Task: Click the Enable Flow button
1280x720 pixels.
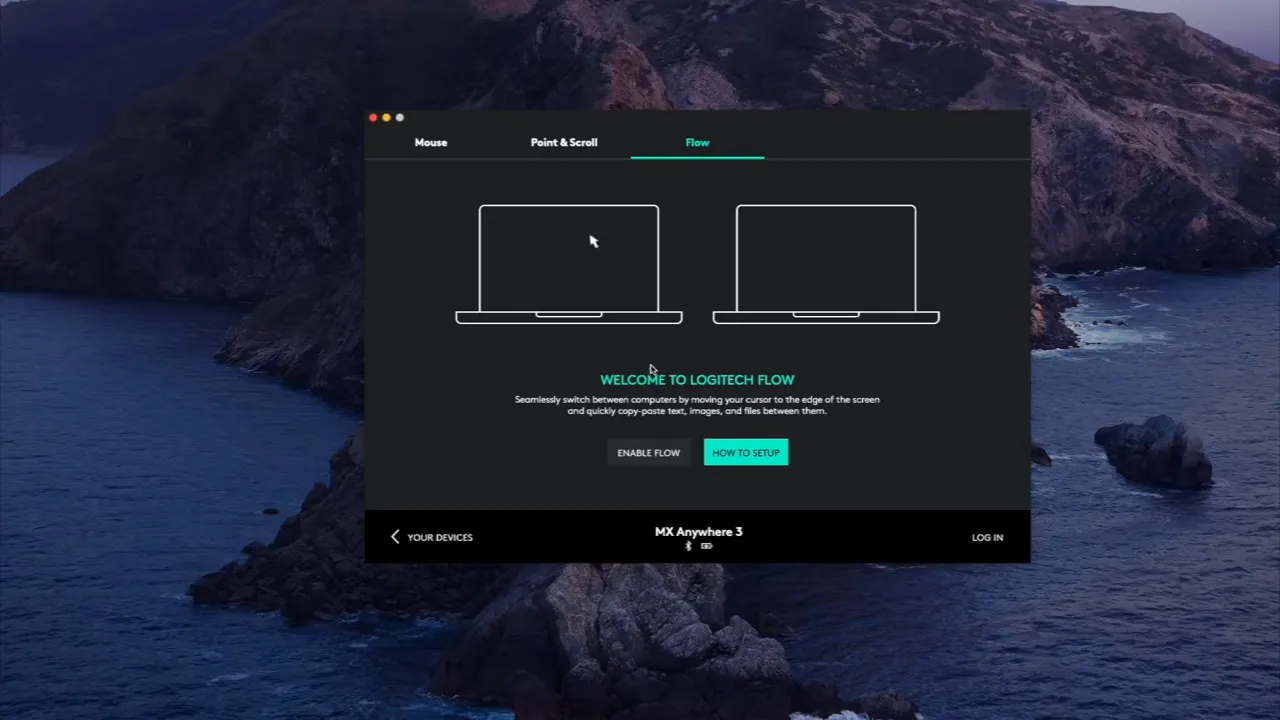Action: [x=648, y=452]
